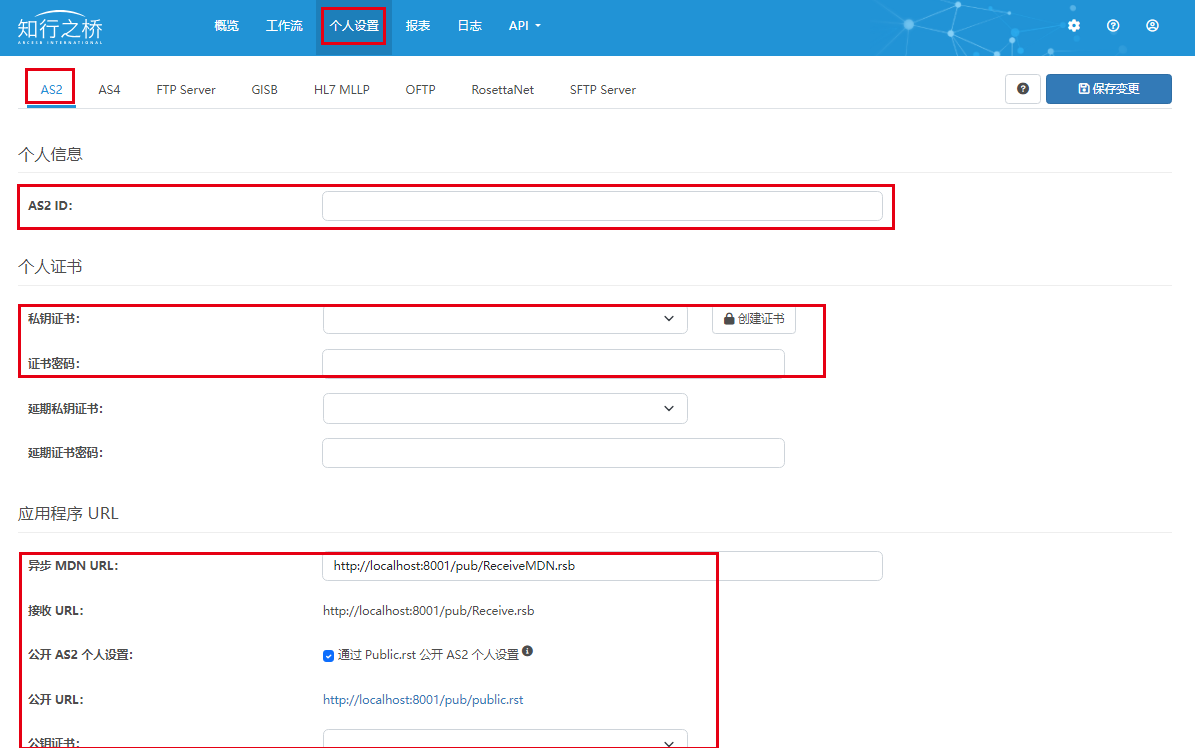The image size is (1195, 748).
Task: Toggle 通过 Public.rst 公开 AS2 个人设置 checkbox
Action: [x=328, y=656]
